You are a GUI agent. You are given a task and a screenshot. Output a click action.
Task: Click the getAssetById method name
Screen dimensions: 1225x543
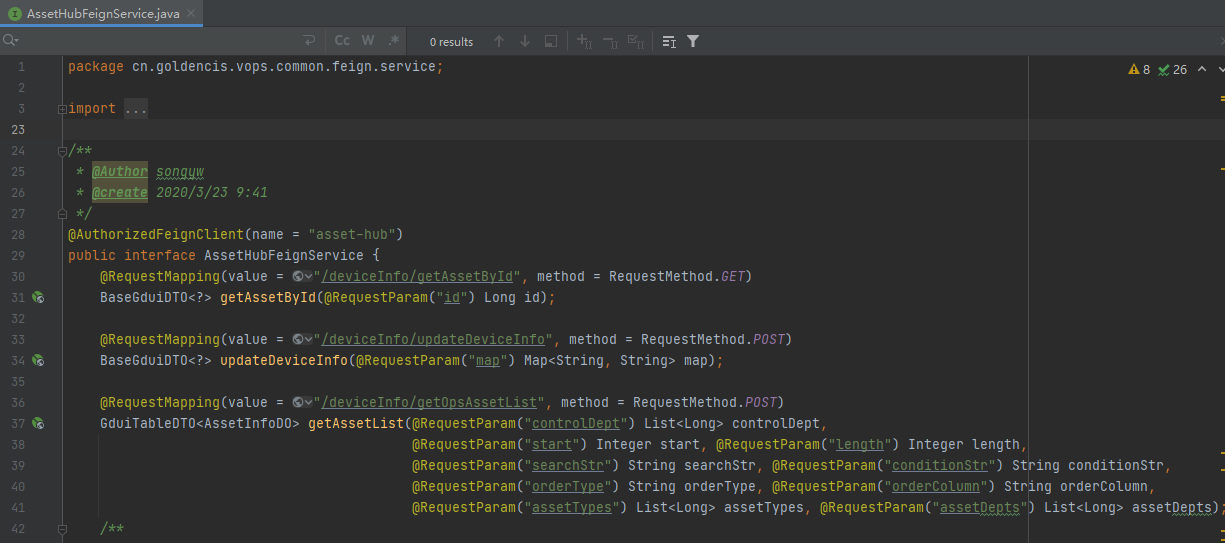pyautogui.click(x=268, y=297)
